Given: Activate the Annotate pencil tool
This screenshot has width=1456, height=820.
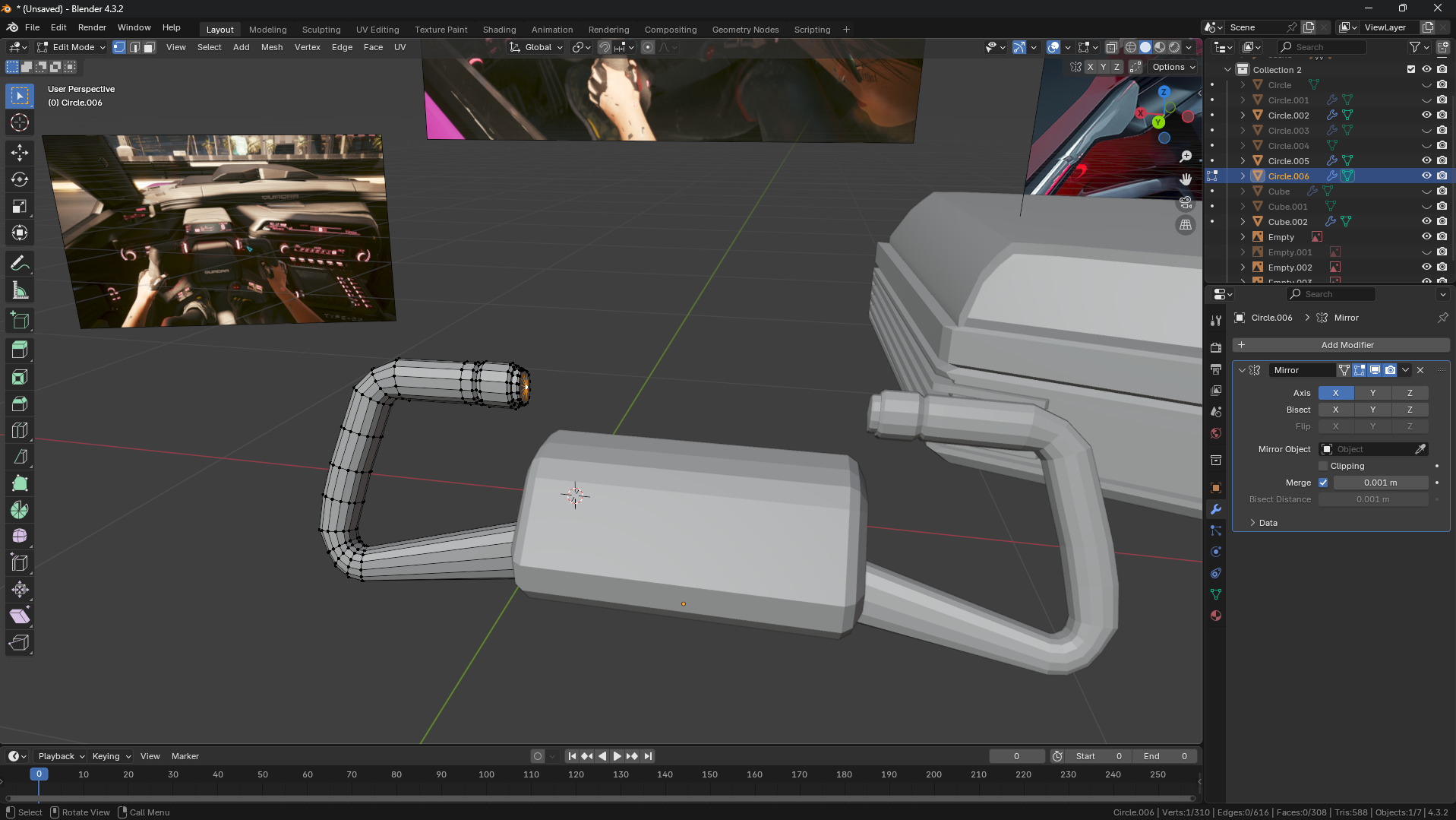Looking at the screenshot, I should coord(20,264).
